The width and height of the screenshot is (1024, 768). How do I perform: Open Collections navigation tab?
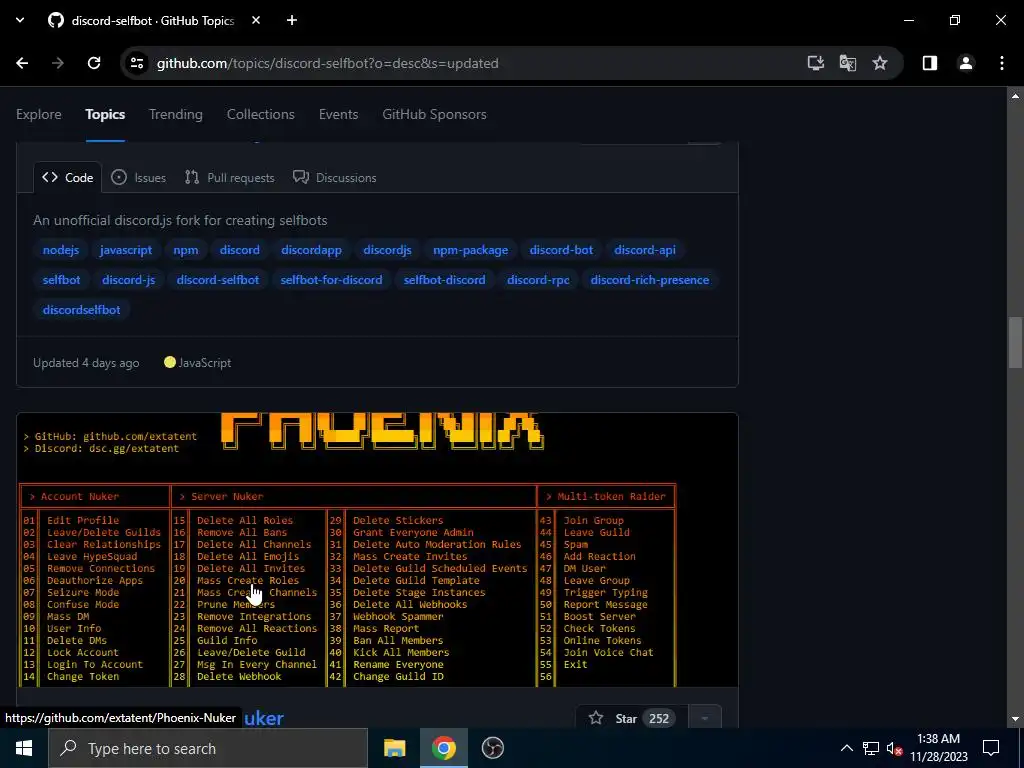tap(261, 114)
